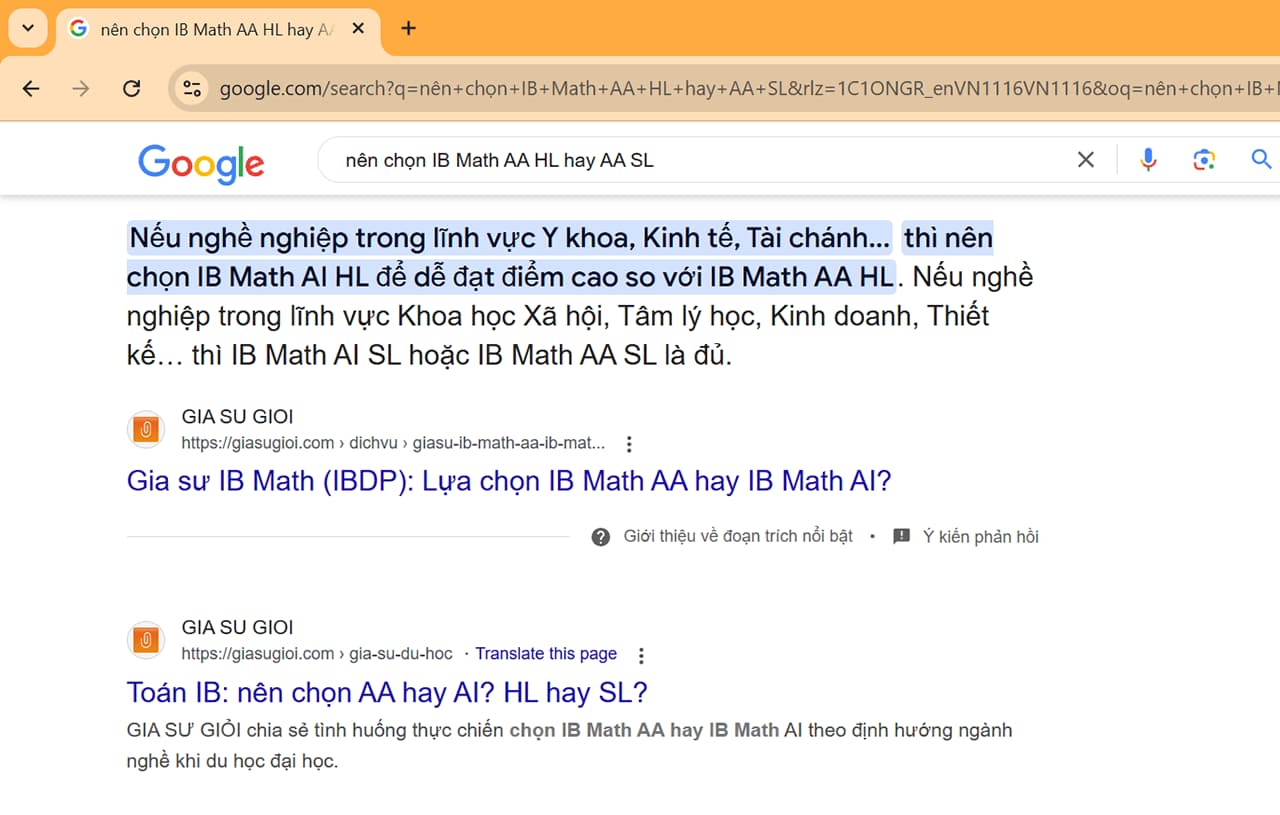The height and width of the screenshot is (815, 1280).
Task: Open more options for gia-su-du-hoc result
Action: (641, 656)
